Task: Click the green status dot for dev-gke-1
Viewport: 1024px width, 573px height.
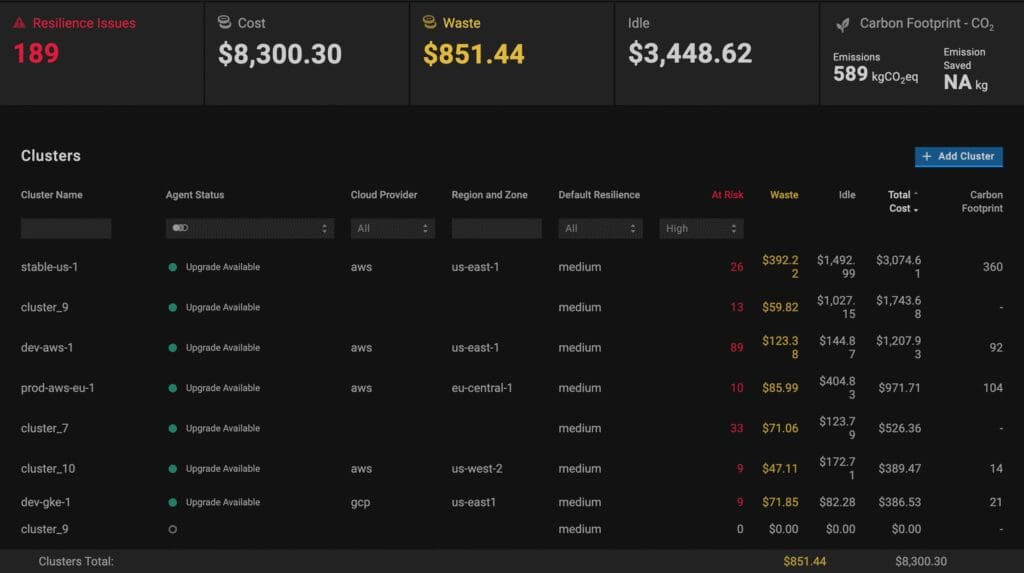Action: point(173,502)
